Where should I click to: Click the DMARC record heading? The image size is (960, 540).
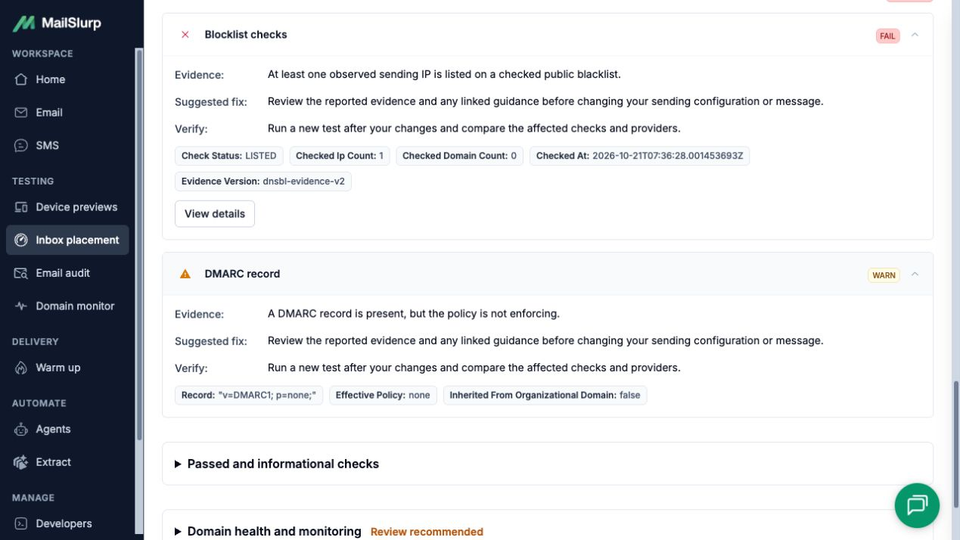click(x=242, y=274)
